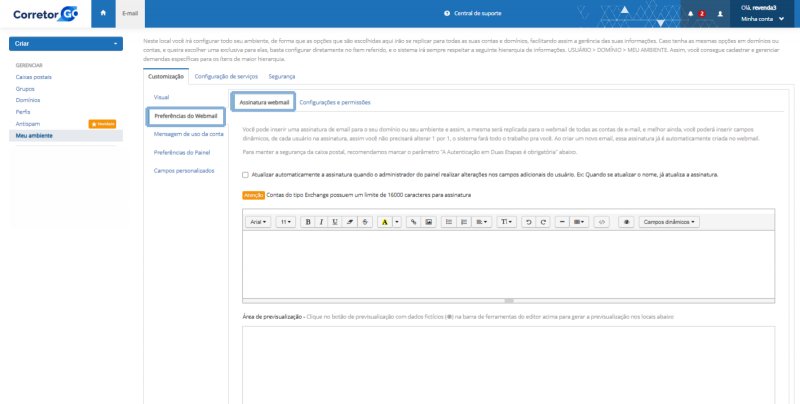The image size is (800, 404).
Task: Toggle strikethrough formatting in editor
Action: 365,222
